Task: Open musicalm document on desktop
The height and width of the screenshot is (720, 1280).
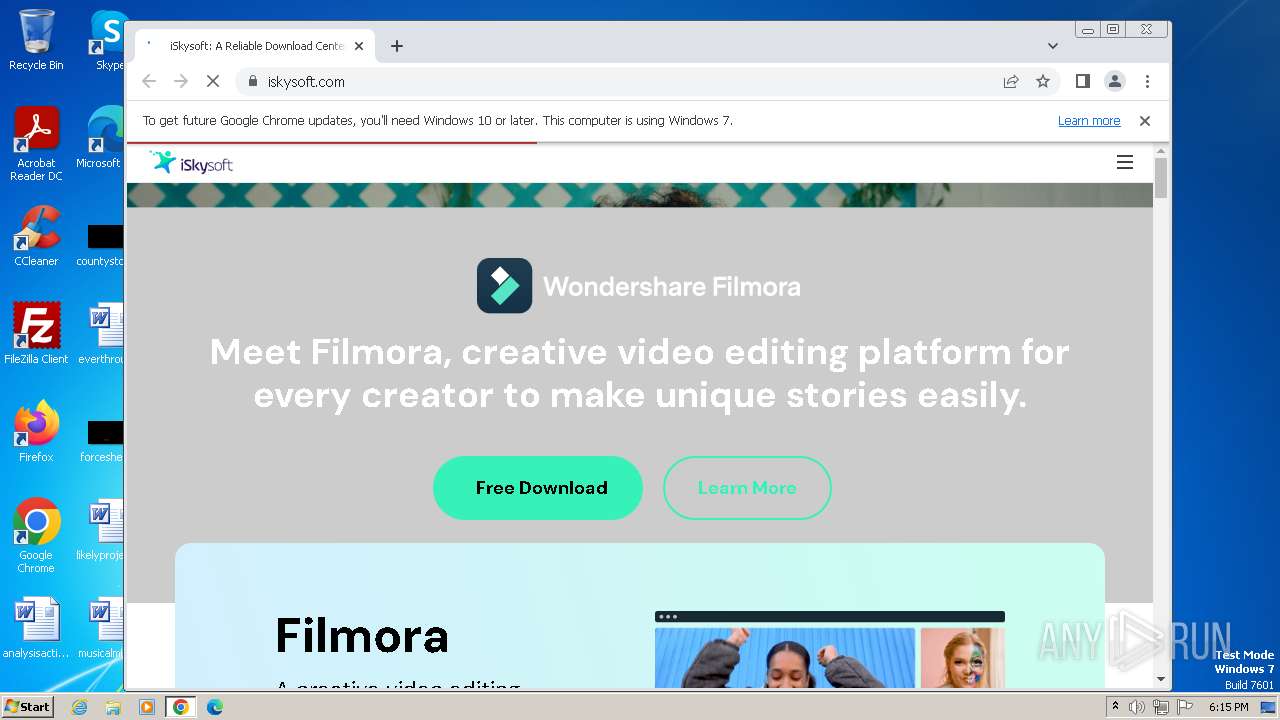Action: pyautogui.click(x=100, y=628)
